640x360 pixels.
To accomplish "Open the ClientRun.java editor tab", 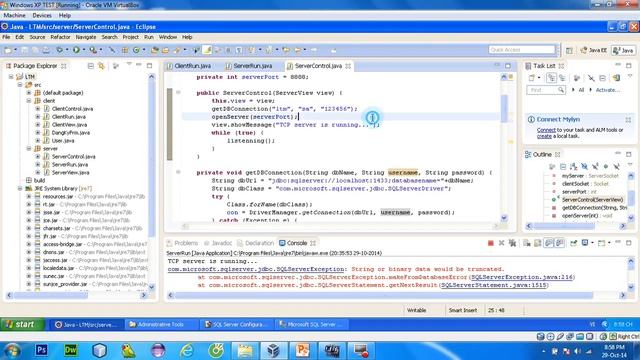I will coord(193,66).
